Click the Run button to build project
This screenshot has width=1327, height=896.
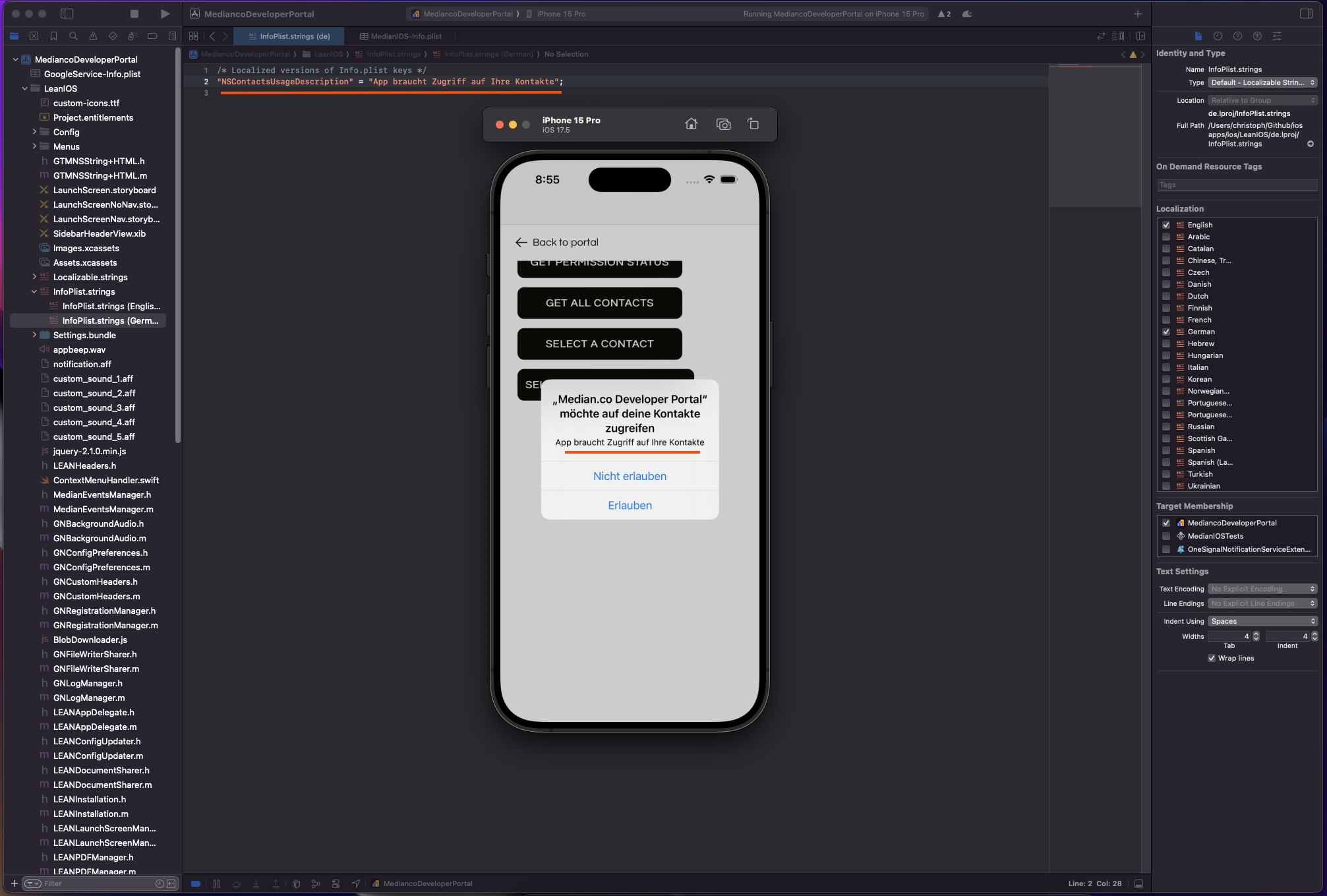pyautogui.click(x=164, y=14)
